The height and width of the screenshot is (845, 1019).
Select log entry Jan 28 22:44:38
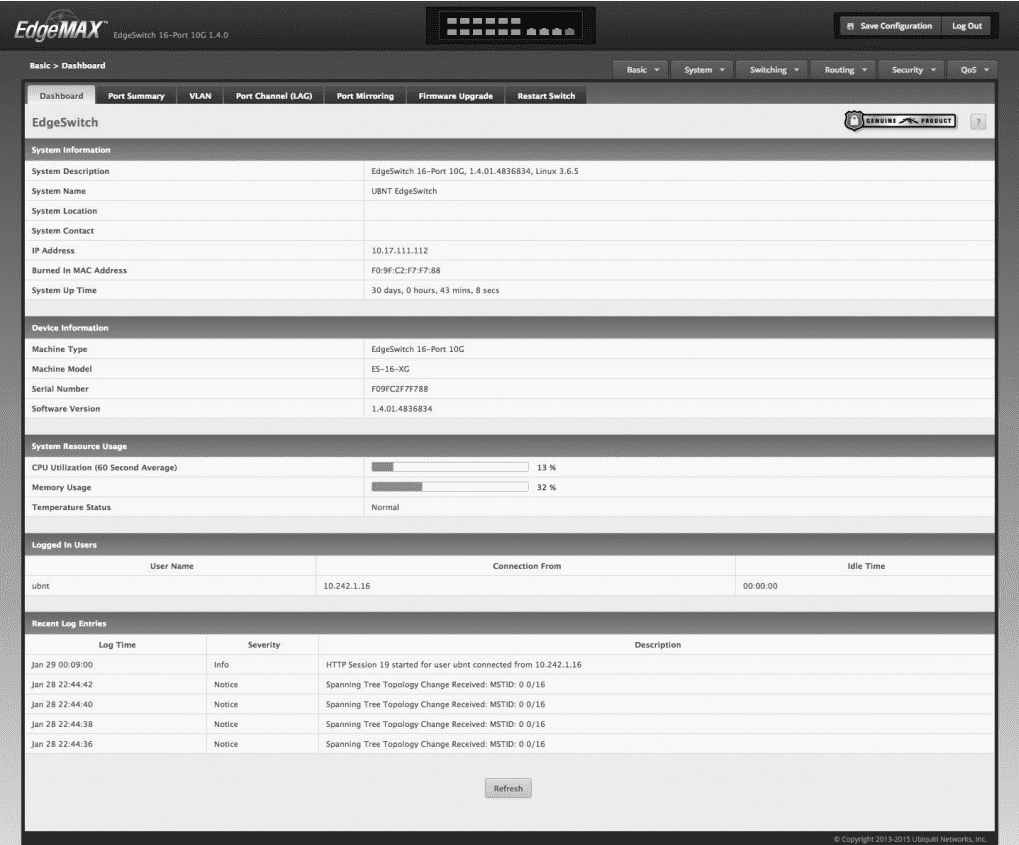pos(510,724)
